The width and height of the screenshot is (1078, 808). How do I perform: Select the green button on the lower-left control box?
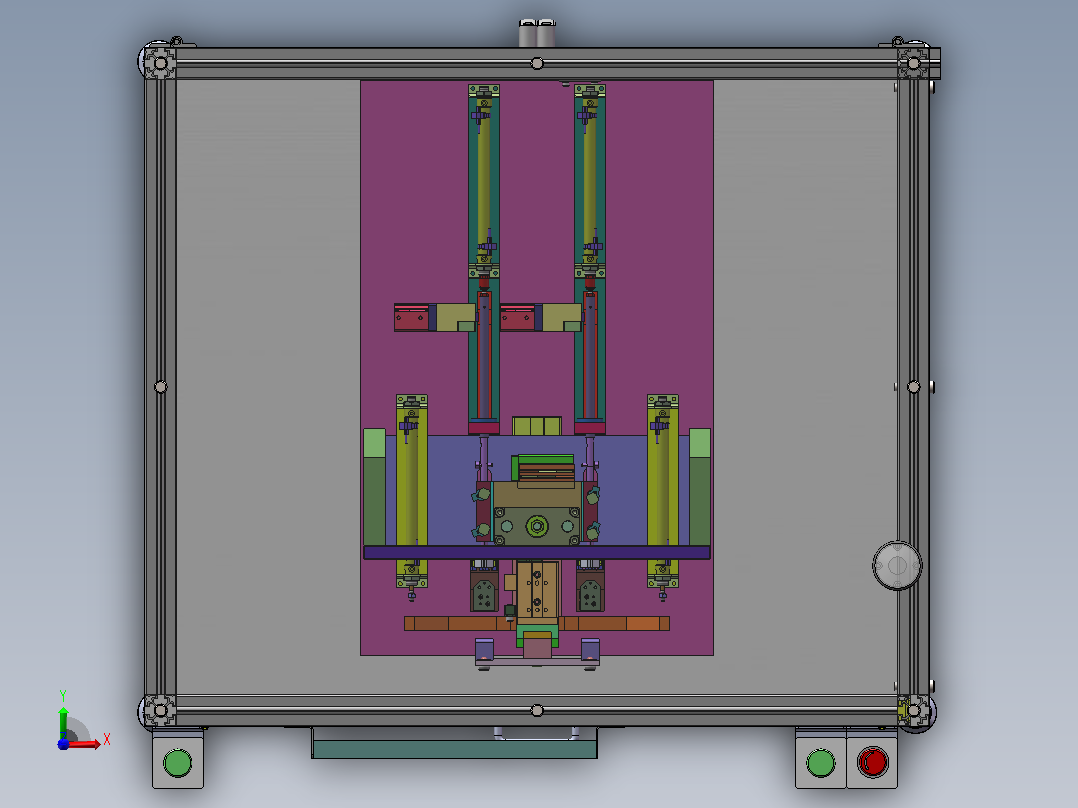[177, 763]
